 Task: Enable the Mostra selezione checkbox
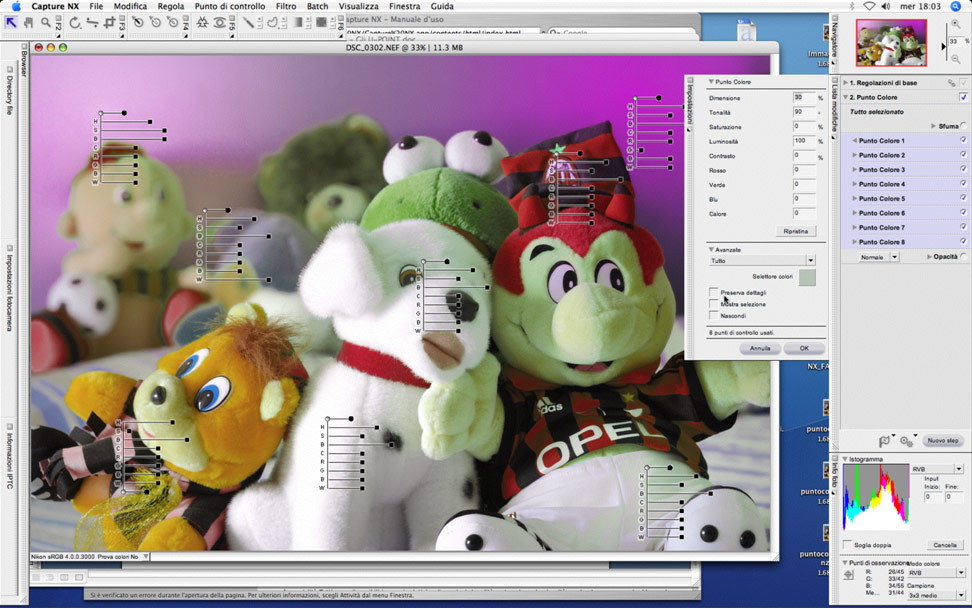[714, 304]
